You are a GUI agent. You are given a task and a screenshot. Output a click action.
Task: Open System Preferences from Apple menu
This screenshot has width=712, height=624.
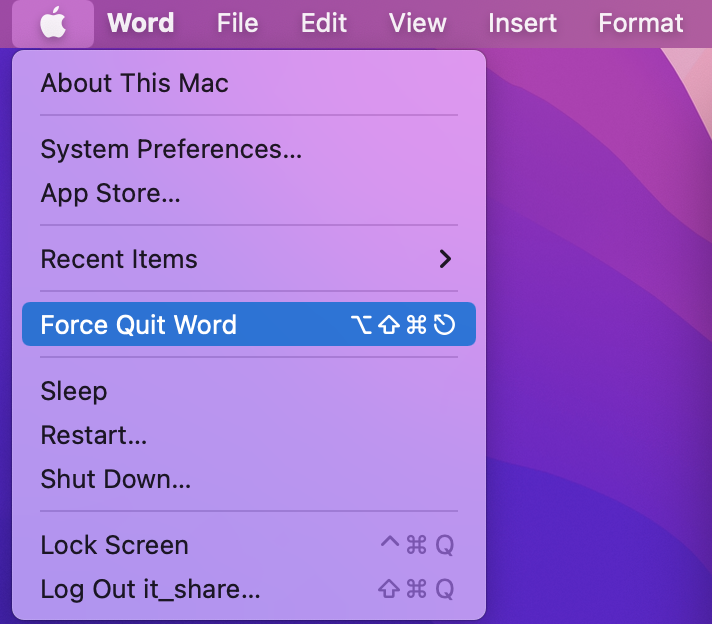(x=171, y=149)
